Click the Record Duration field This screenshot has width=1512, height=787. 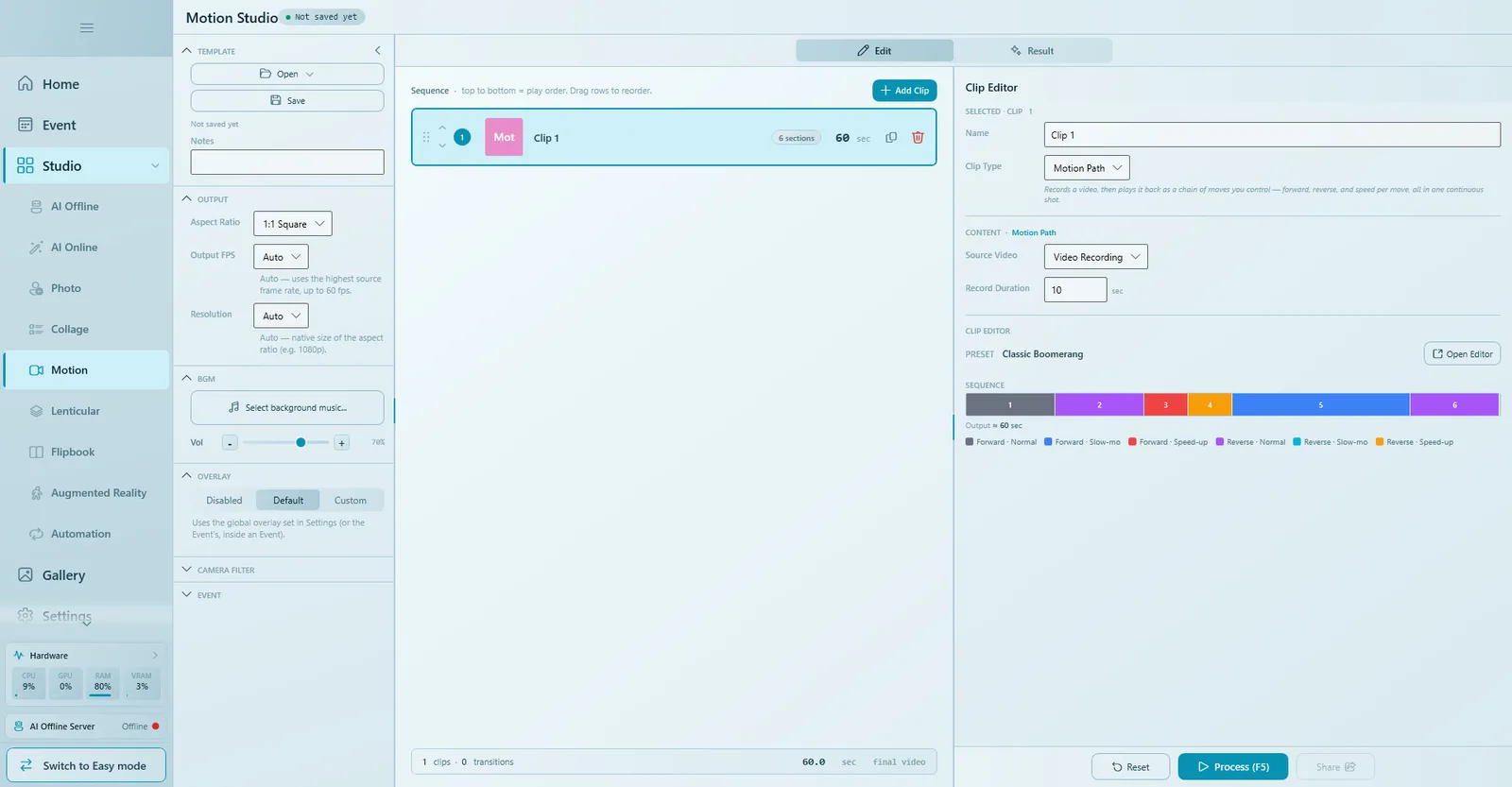1075,290
